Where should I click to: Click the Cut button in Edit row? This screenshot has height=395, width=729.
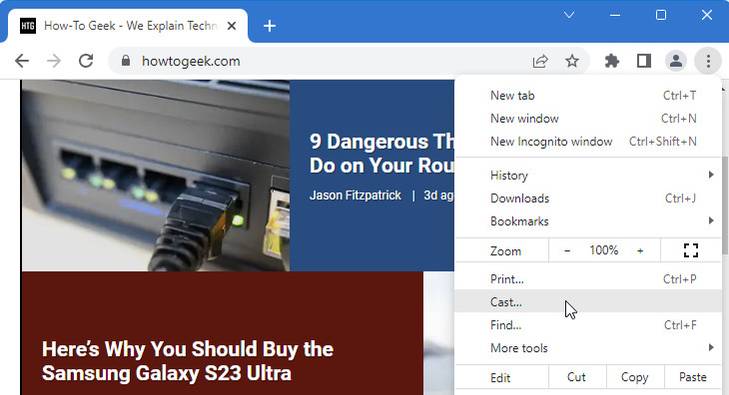(577, 377)
